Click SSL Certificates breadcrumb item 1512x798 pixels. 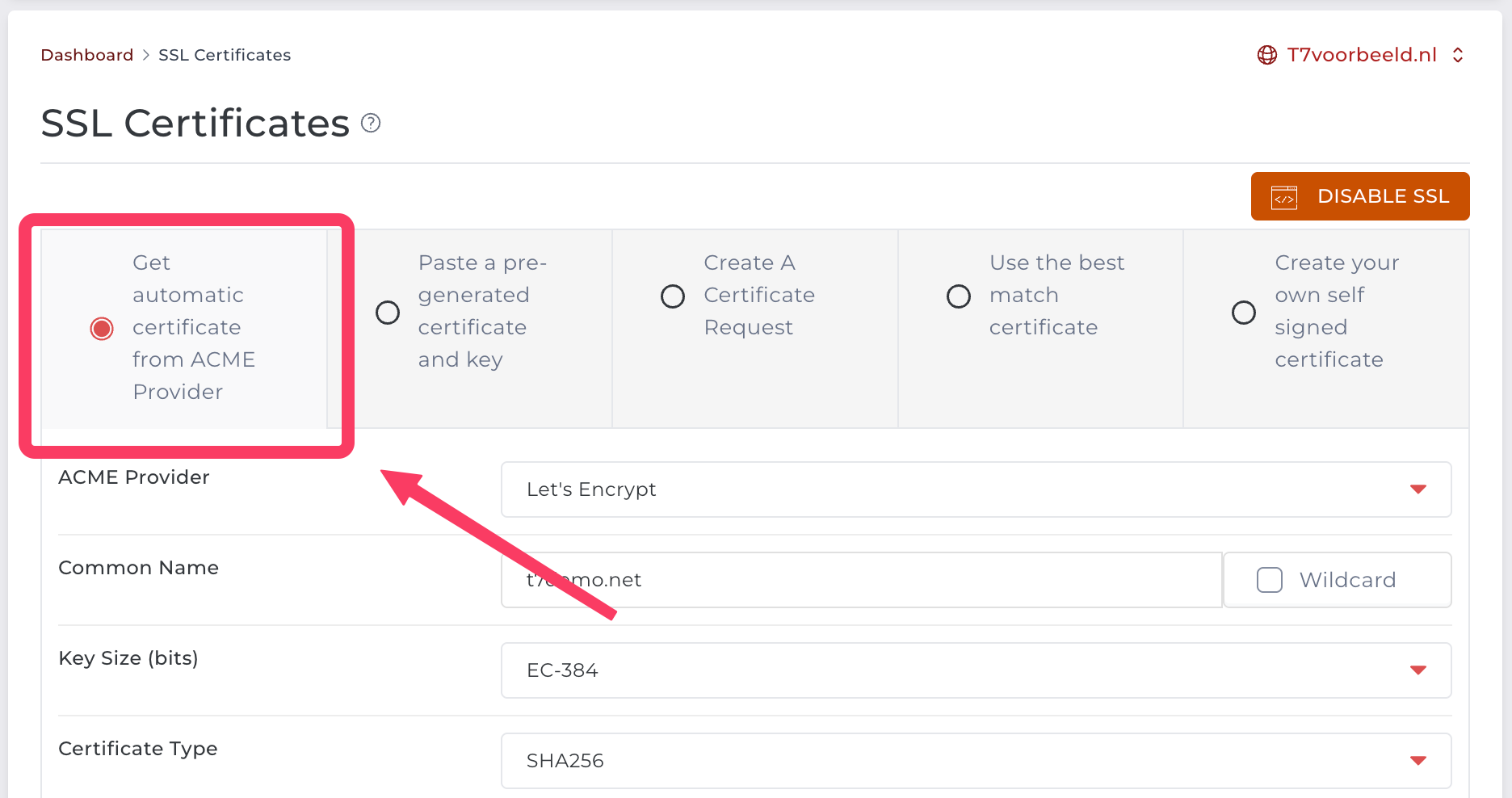225,55
